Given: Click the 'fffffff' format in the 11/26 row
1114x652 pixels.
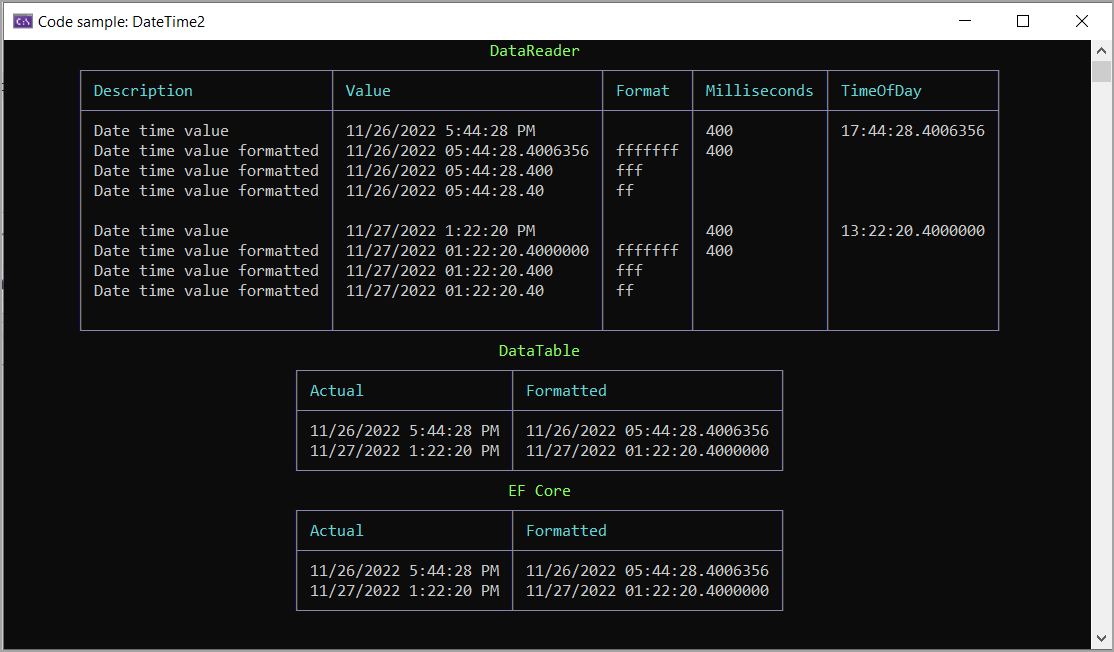Looking at the screenshot, I should point(647,151).
